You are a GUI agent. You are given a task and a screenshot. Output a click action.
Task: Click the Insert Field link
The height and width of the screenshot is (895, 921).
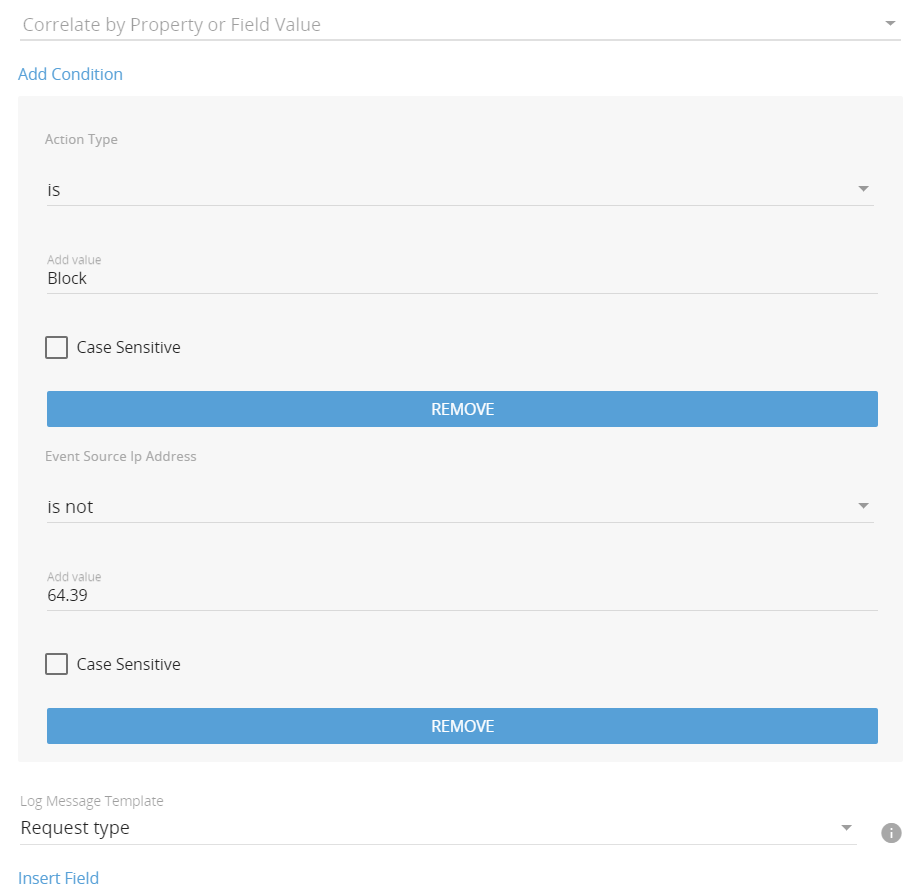(x=58, y=878)
